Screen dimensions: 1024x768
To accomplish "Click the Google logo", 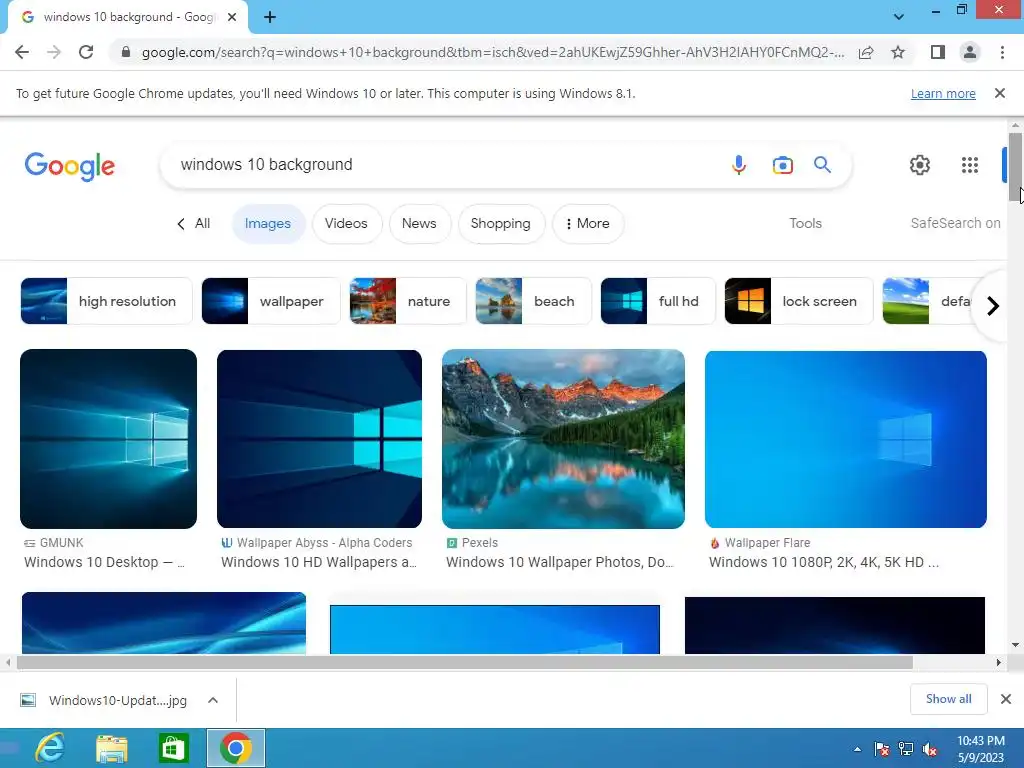I will point(70,166).
